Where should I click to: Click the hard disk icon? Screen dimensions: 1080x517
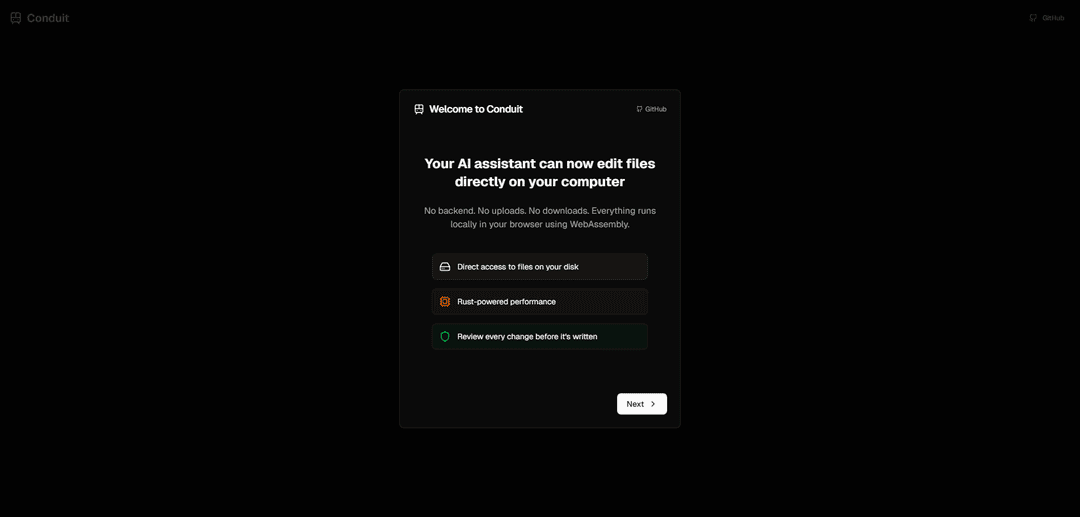445,266
